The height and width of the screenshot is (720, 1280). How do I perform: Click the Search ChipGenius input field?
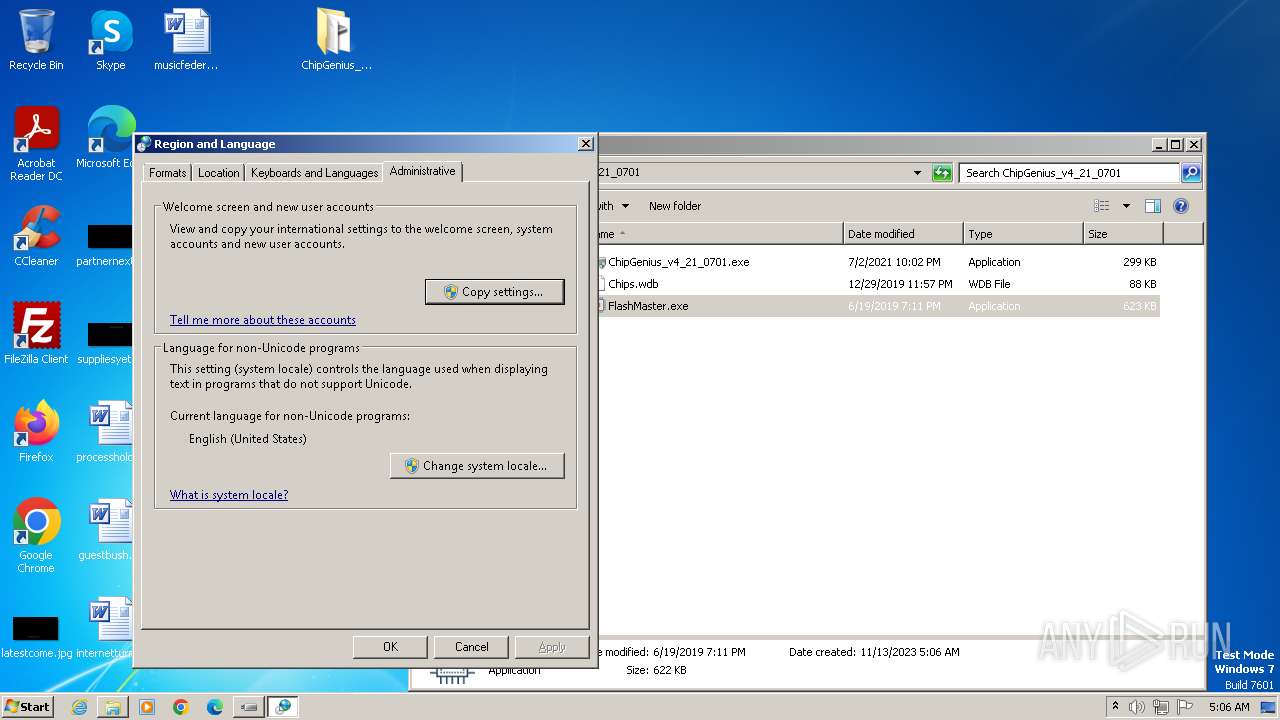(1069, 173)
